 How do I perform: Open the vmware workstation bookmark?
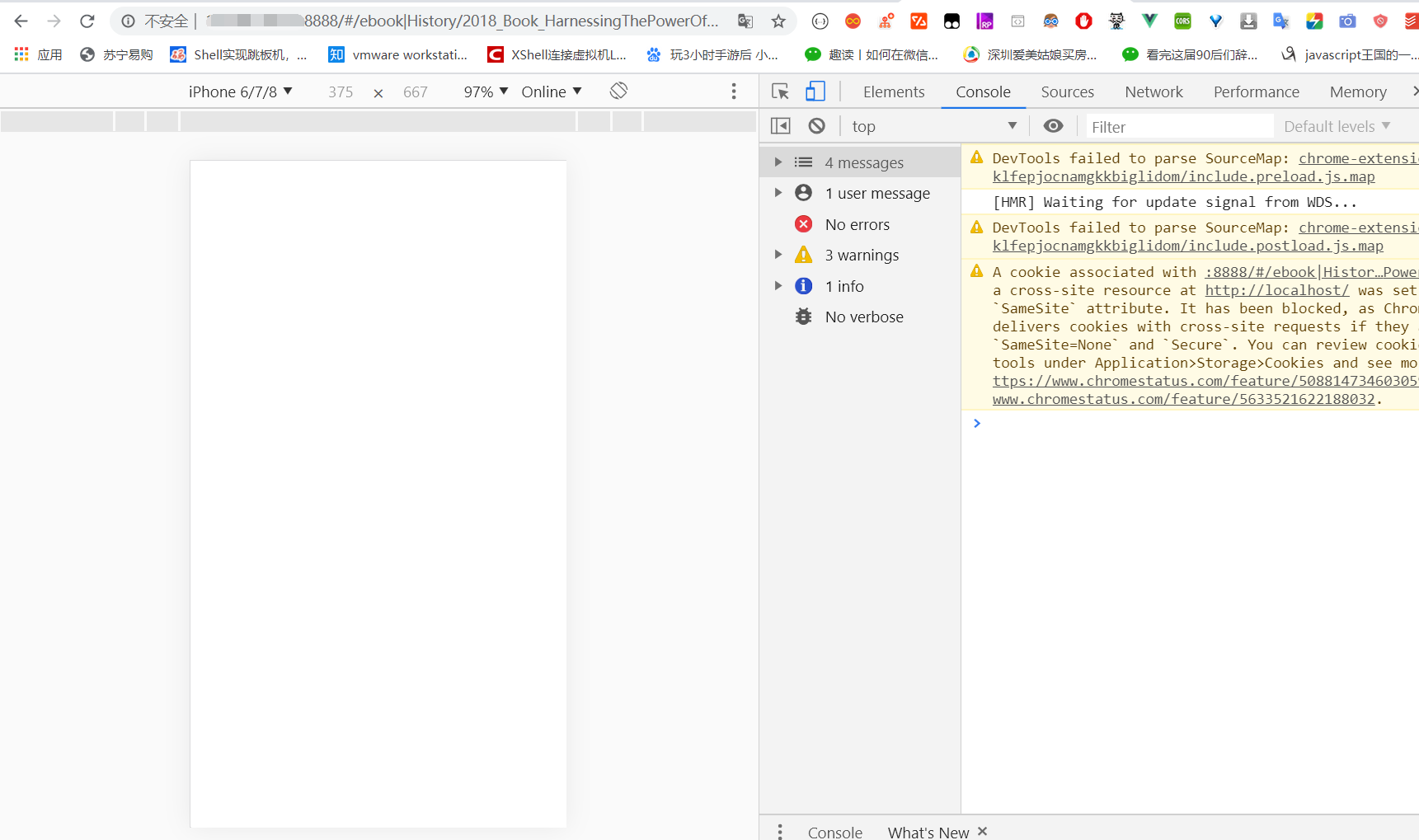(x=398, y=54)
